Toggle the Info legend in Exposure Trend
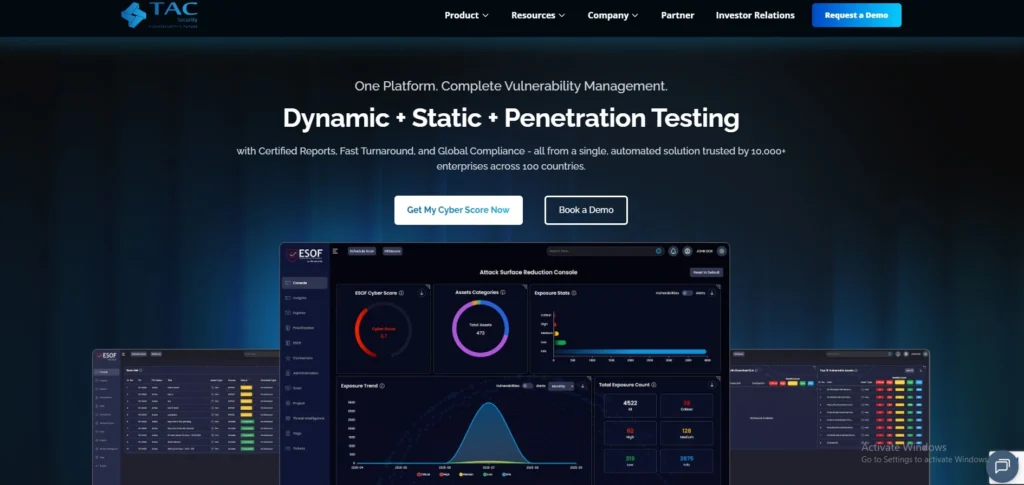This screenshot has height=485, width=1024. [509, 475]
